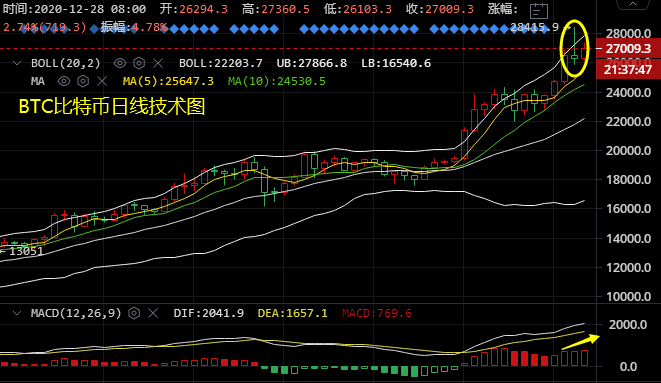The width and height of the screenshot is (661, 383).
Task: Click the 28415.9 high price marker
Action: 534,27
